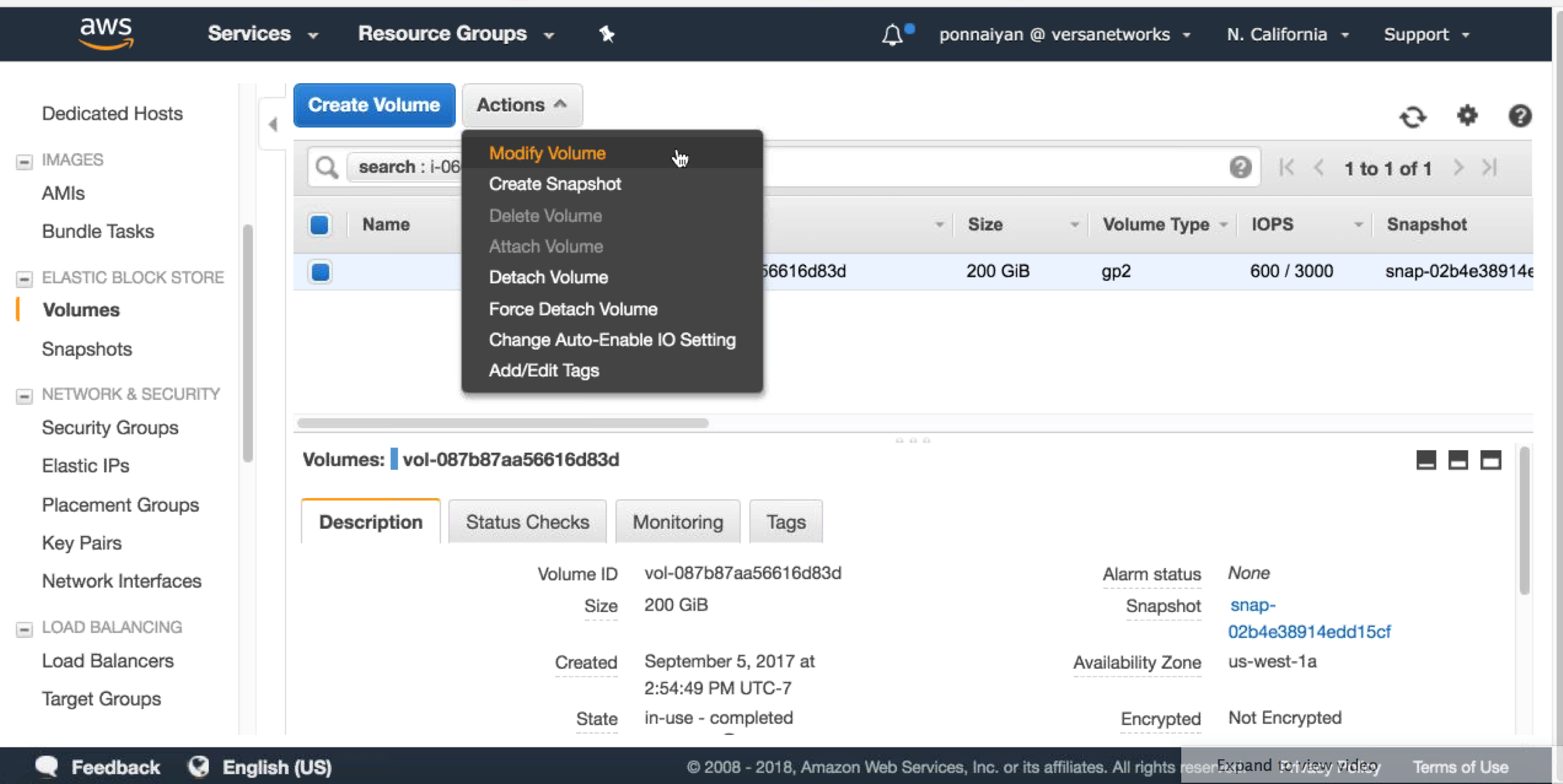Click the refresh volumes list icon
1563x784 pixels.
(x=1412, y=116)
